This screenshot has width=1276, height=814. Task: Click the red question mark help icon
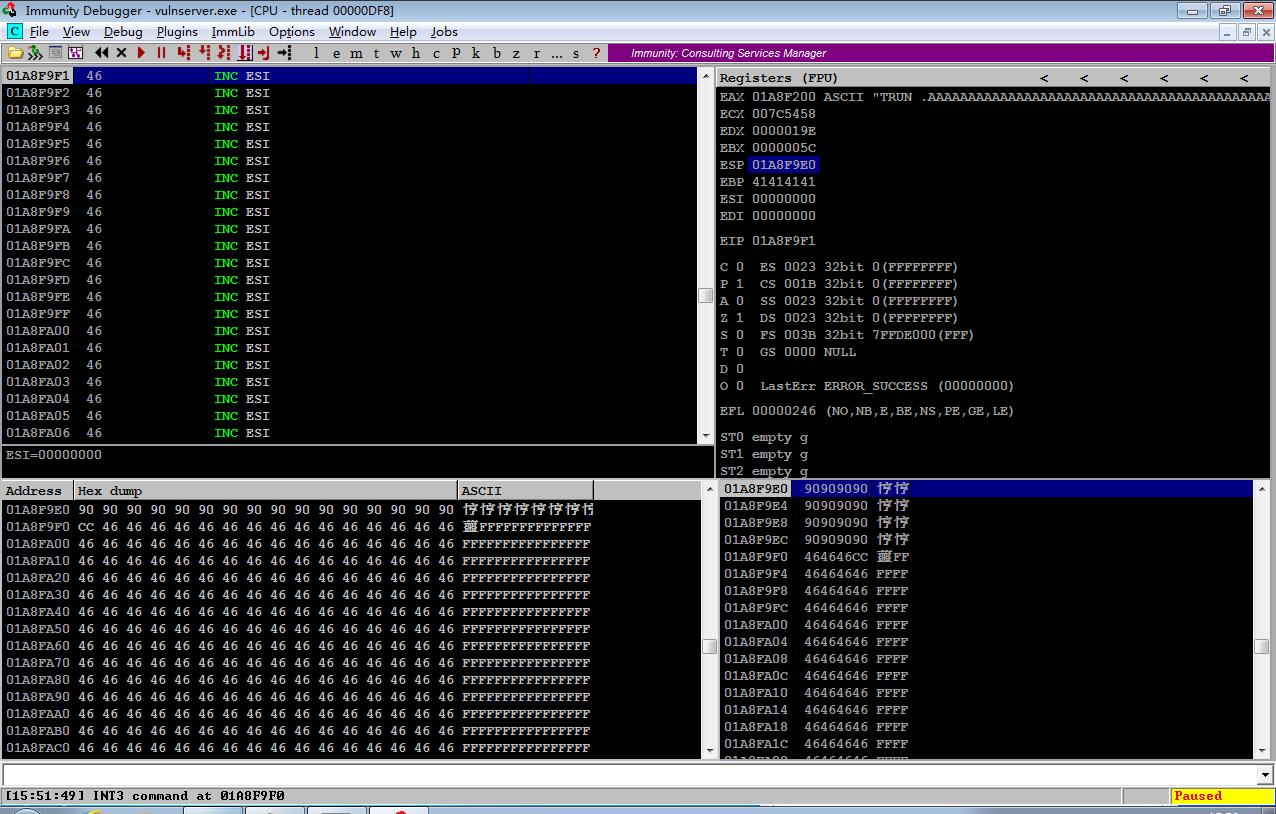(x=596, y=53)
